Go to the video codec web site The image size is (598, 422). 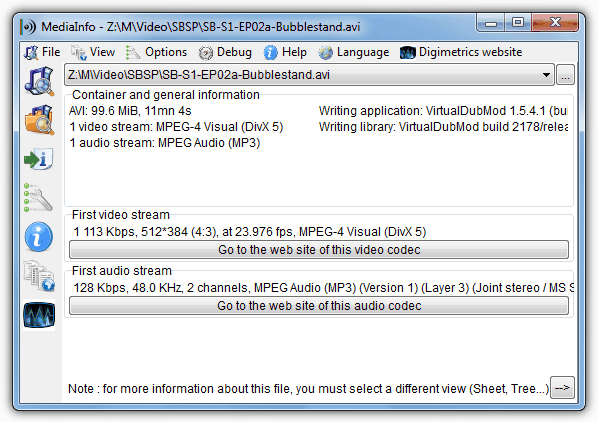[319, 250]
